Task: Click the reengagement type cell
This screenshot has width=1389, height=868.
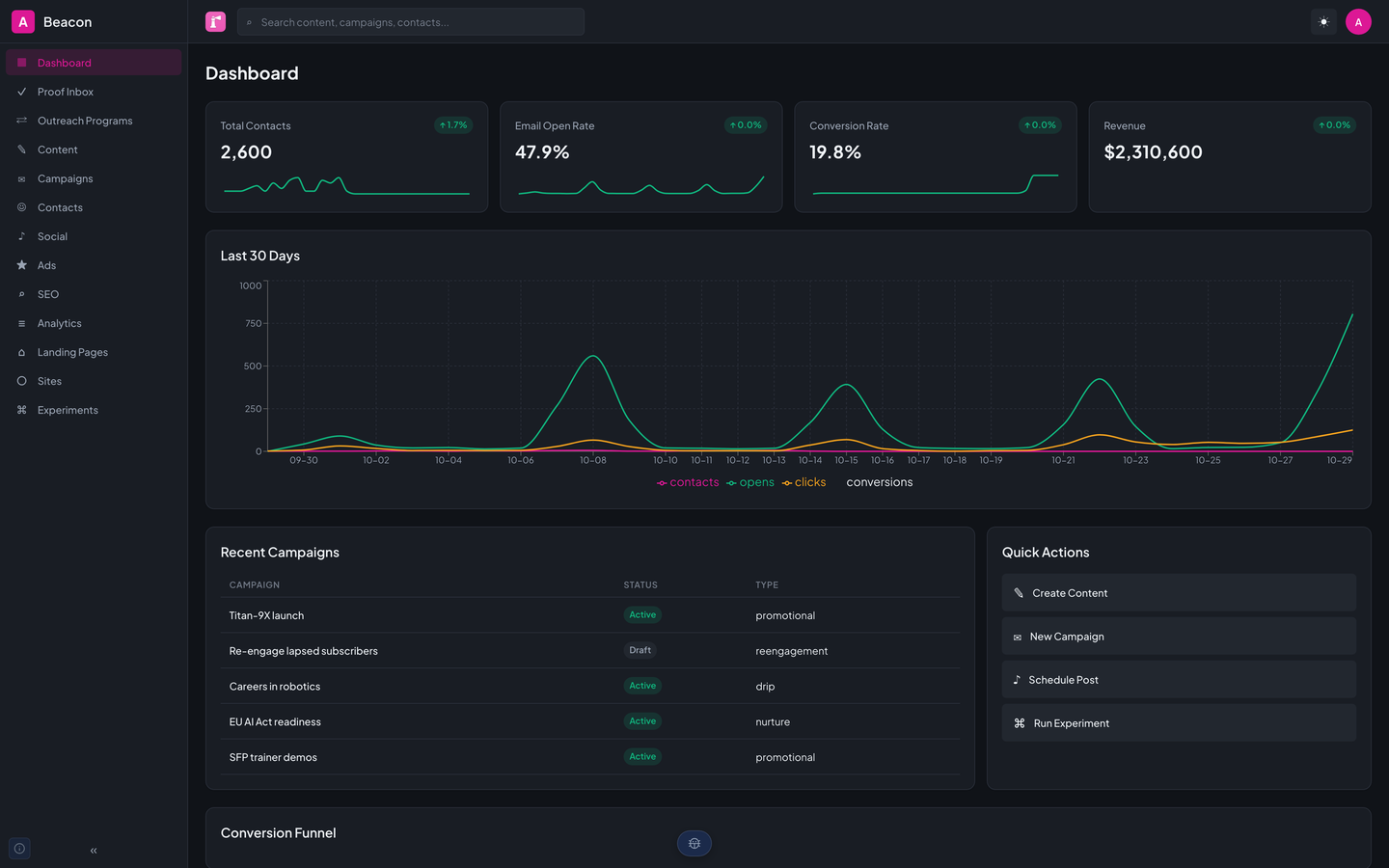Action: pyautogui.click(x=792, y=651)
